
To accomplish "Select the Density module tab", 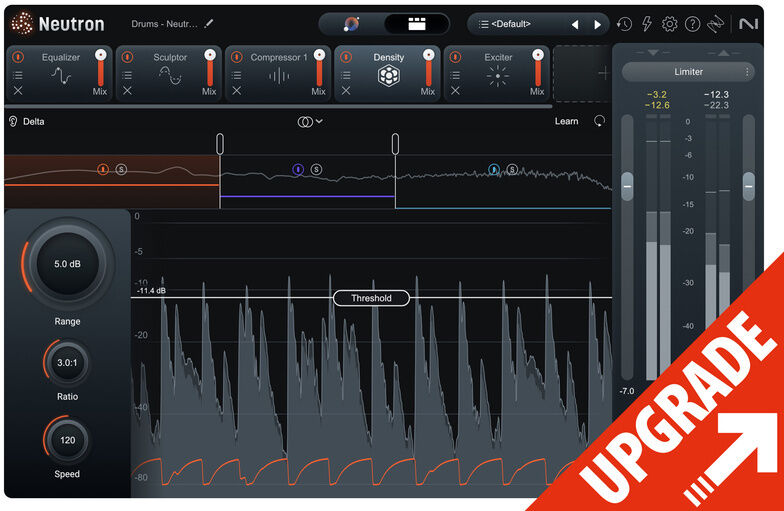I will point(388,74).
